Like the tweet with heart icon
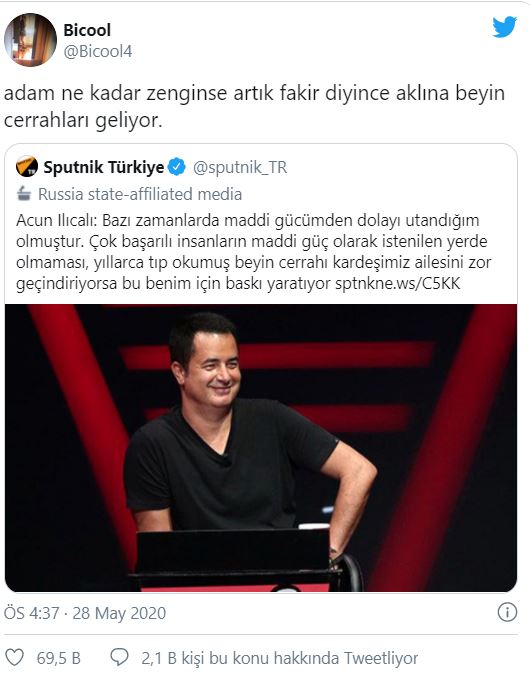The image size is (530, 676). click(x=14, y=658)
